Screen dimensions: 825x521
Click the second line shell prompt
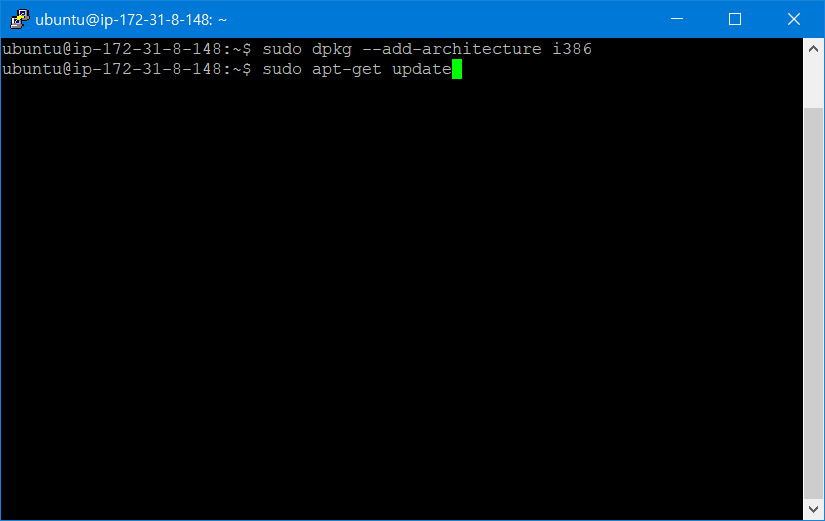pos(127,70)
